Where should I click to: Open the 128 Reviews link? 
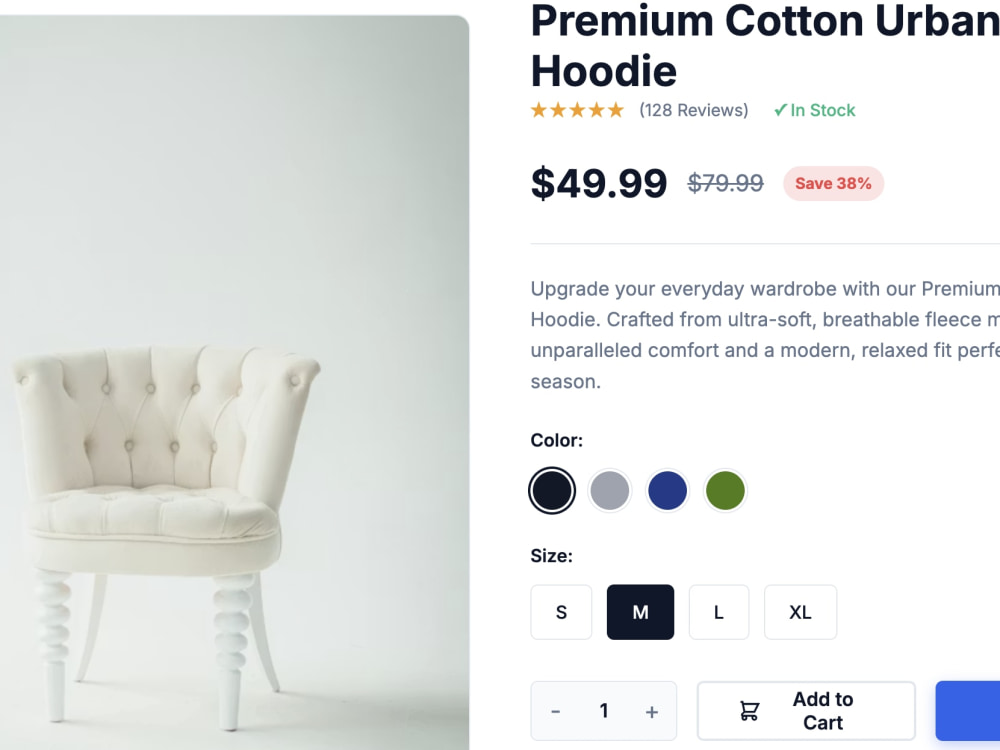click(x=694, y=110)
